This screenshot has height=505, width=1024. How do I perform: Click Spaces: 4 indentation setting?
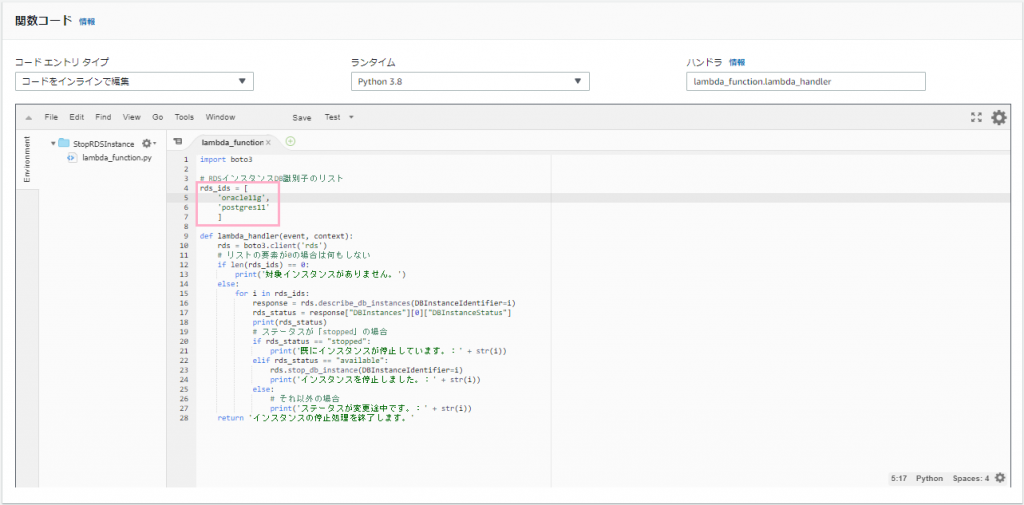[x=971, y=478]
